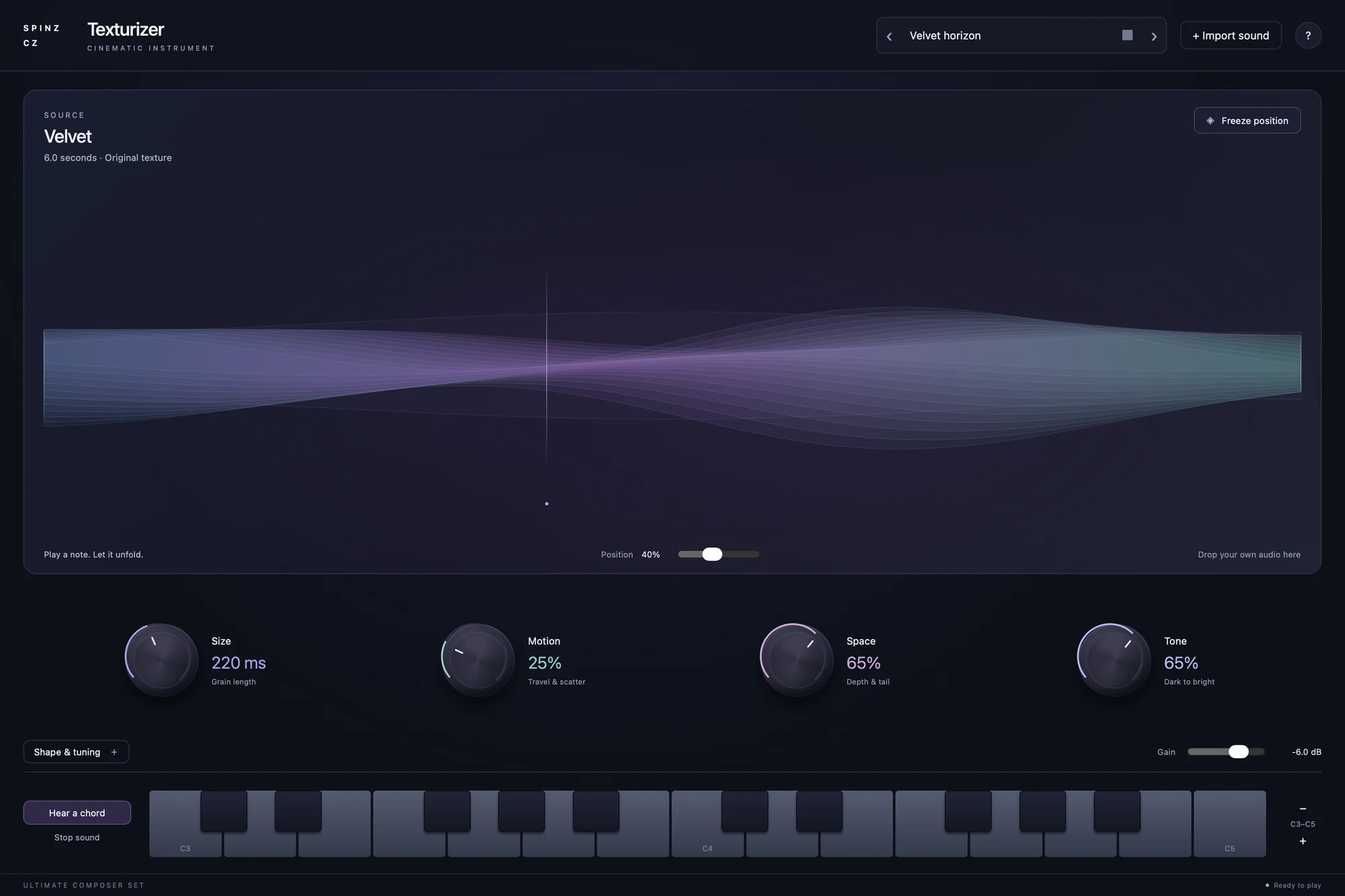Click Hear a chord button

pos(77,813)
